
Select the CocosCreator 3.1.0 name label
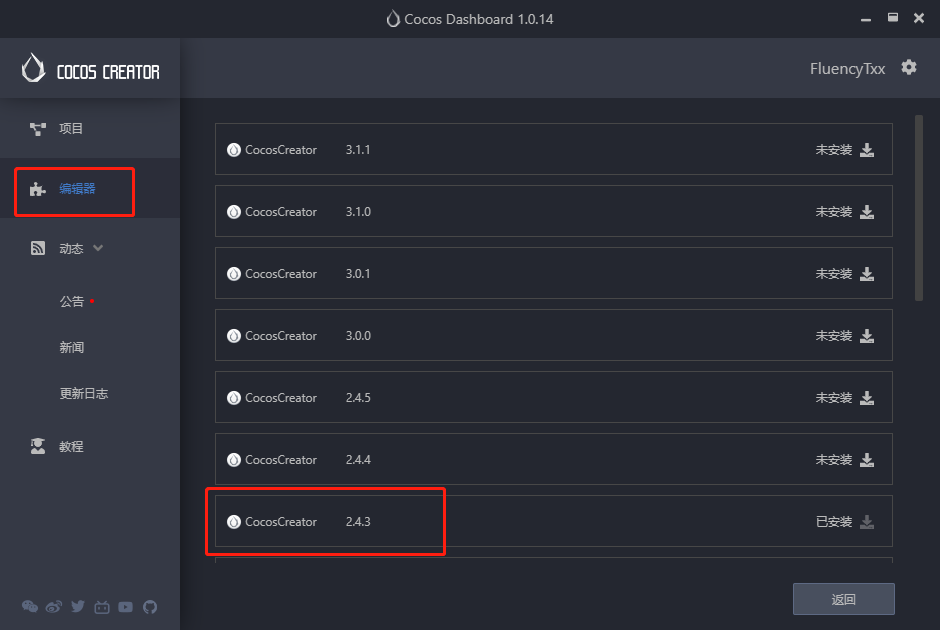click(x=281, y=212)
